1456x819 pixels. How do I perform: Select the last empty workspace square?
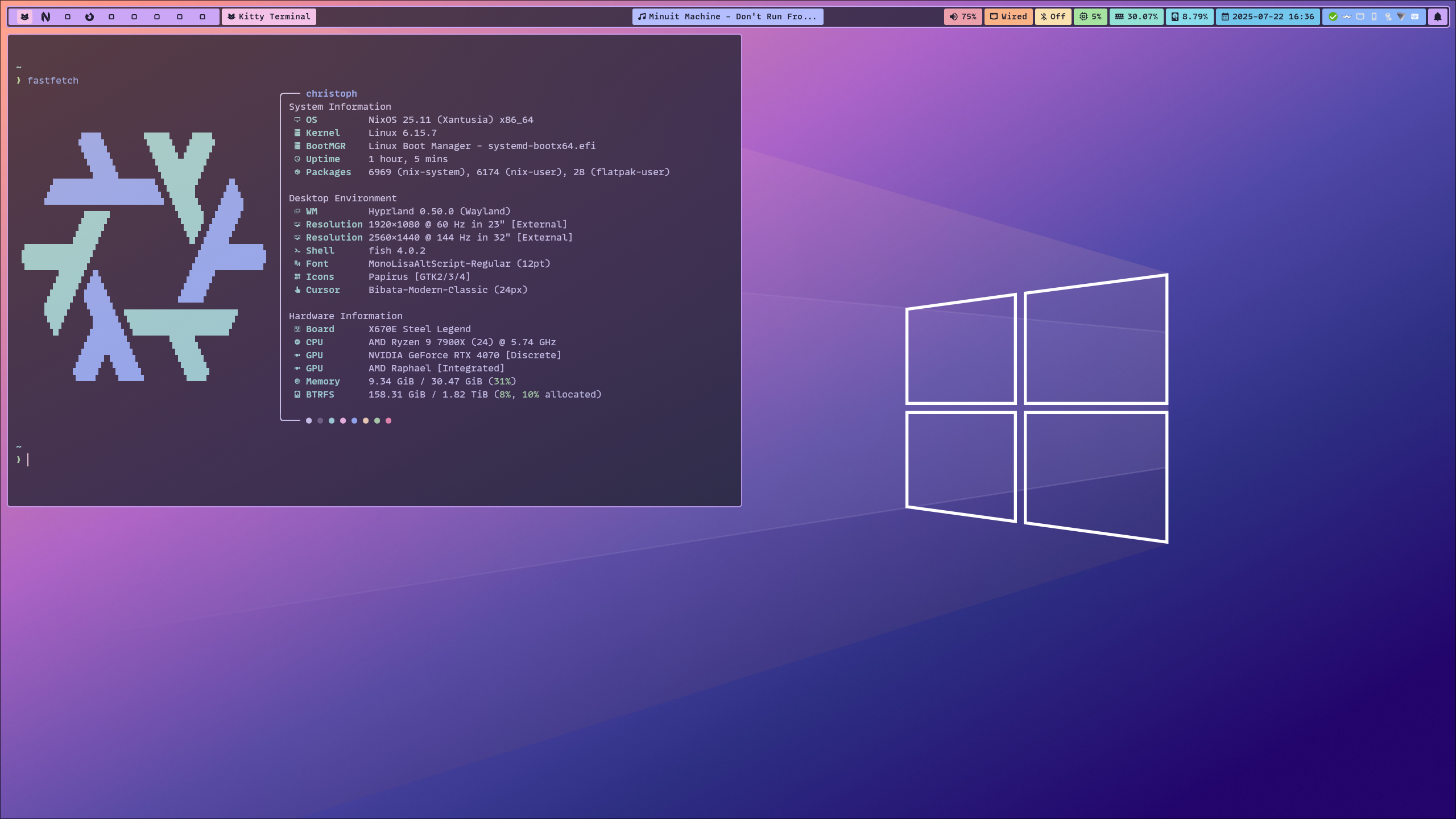click(x=202, y=16)
